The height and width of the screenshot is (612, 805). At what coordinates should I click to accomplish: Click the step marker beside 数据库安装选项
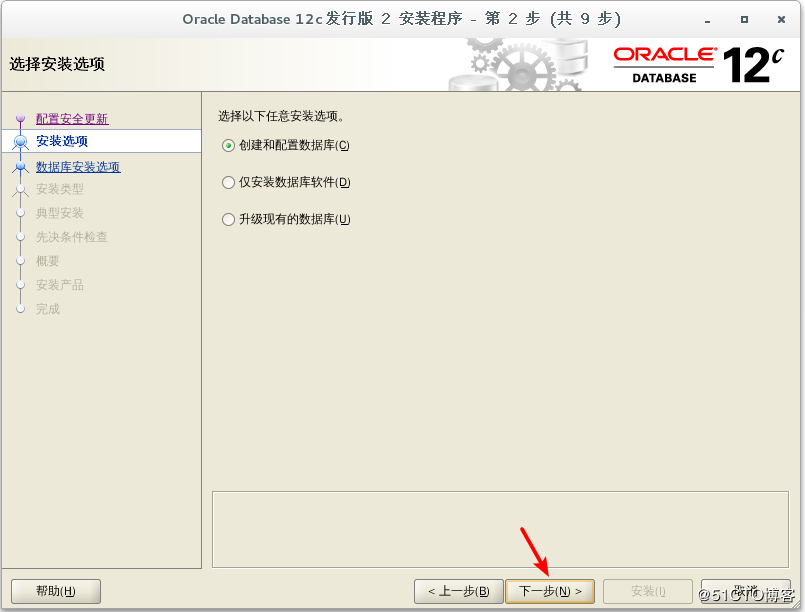pyautogui.click(x=21, y=167)
